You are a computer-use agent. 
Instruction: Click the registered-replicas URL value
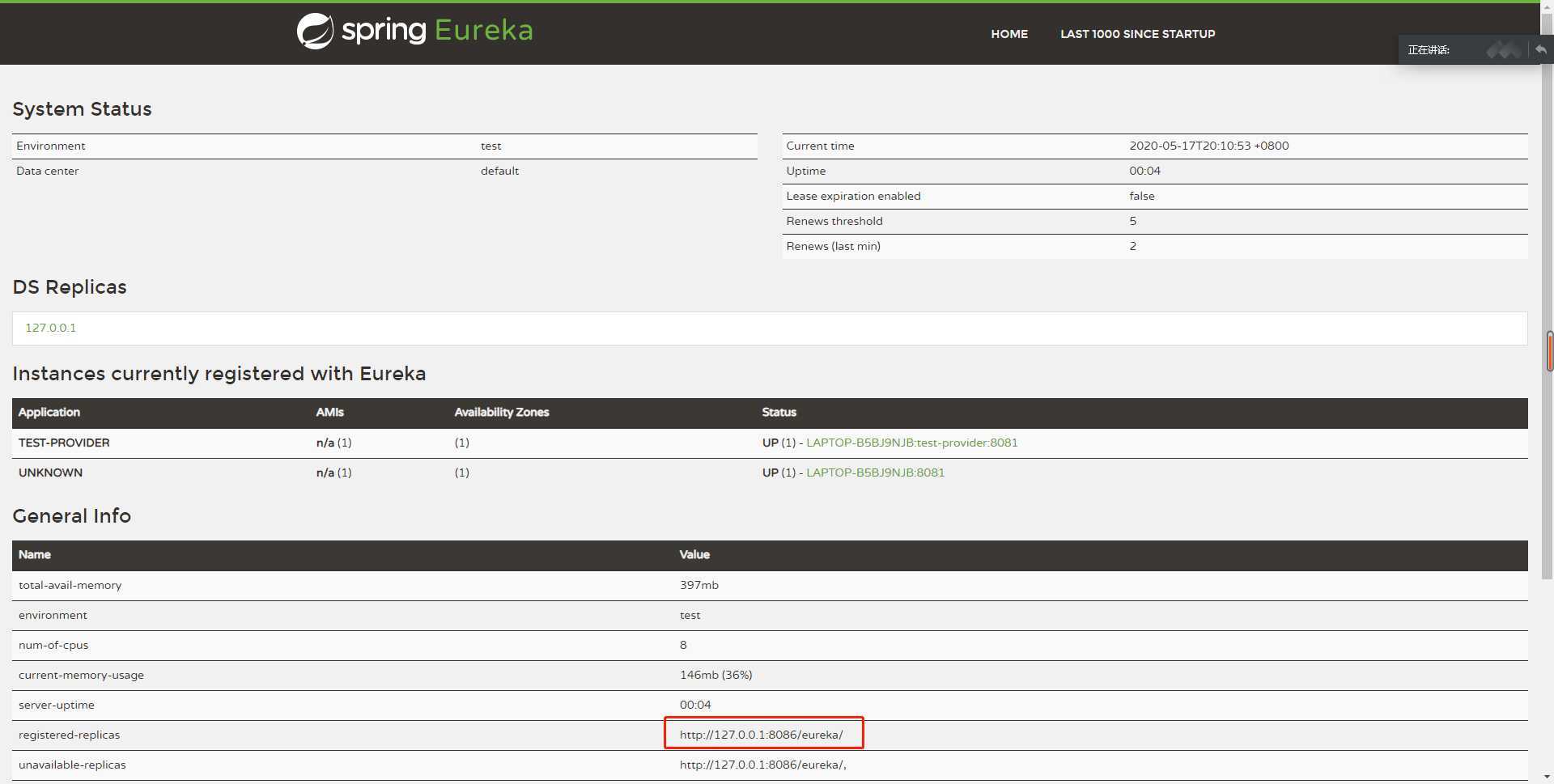point(762,735)
